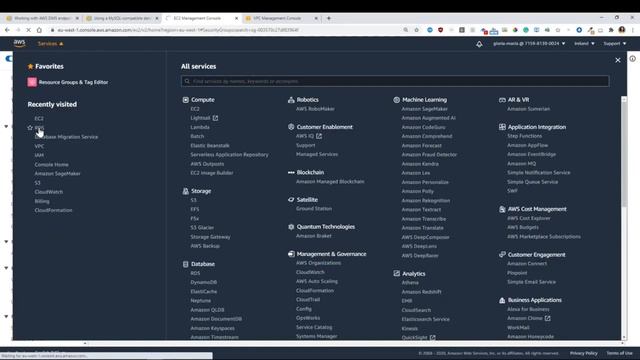Toggle favorite star next to RDS
The width and height of the screenshot is (640, 360).
(30, 128)
